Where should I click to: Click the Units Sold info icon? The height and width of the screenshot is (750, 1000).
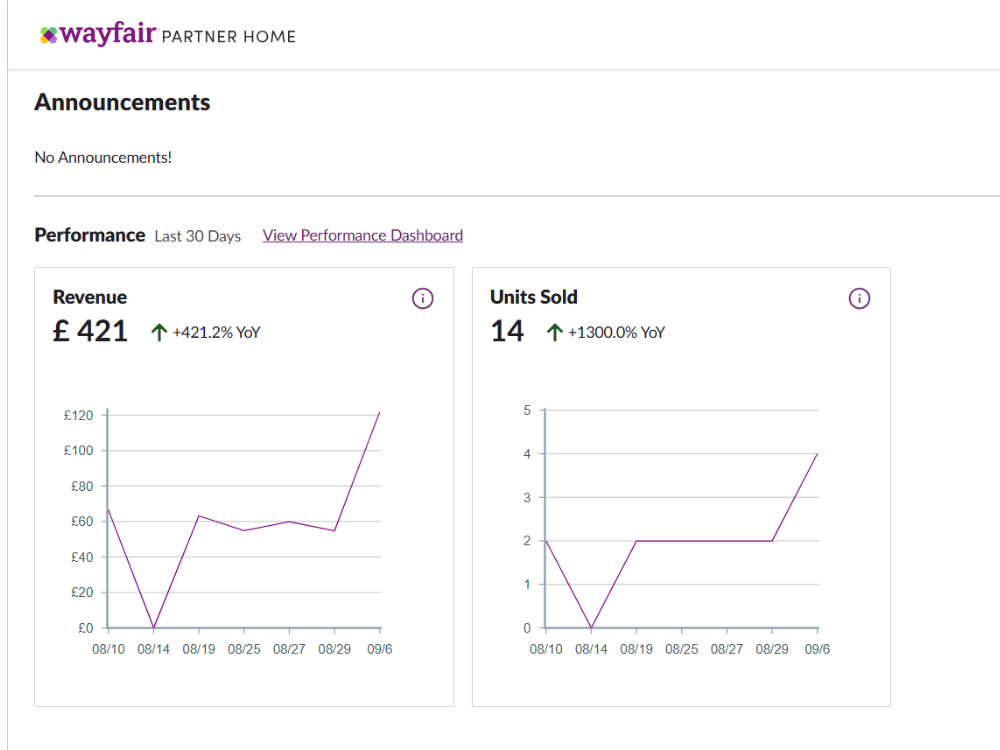pos(859,298)
